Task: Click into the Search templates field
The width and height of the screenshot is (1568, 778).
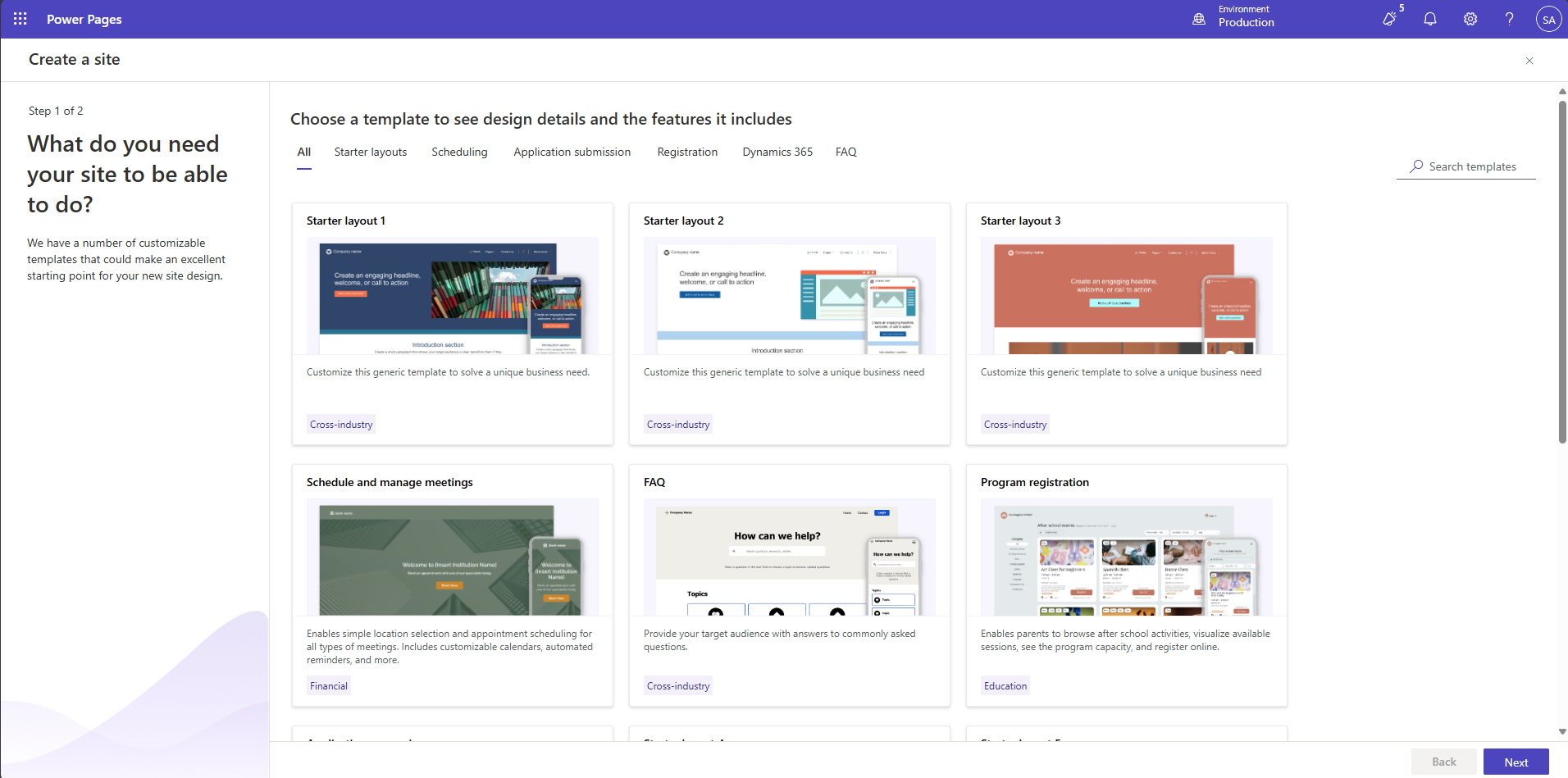Action: pos(1472,166)
